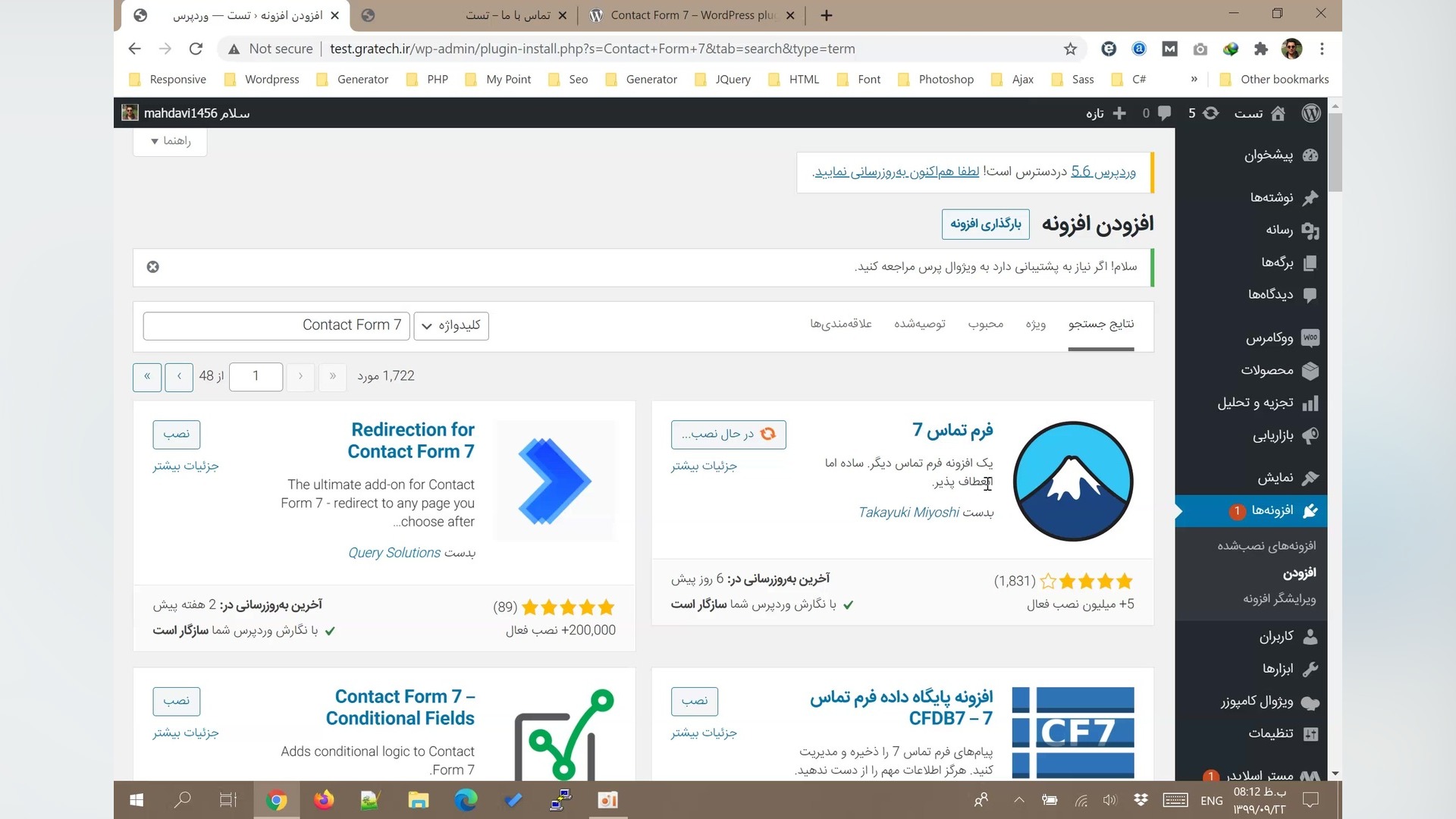
Task: Open the 'کلیدواژه' search type dropdown
Action: tap(451, 325)
